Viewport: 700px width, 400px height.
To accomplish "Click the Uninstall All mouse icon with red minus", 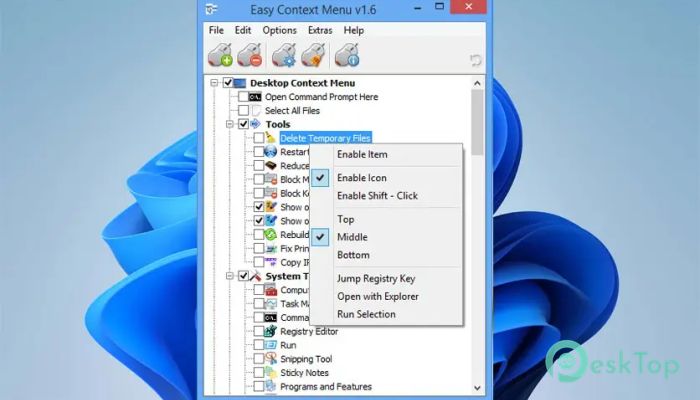I will [x=250, y=55].
